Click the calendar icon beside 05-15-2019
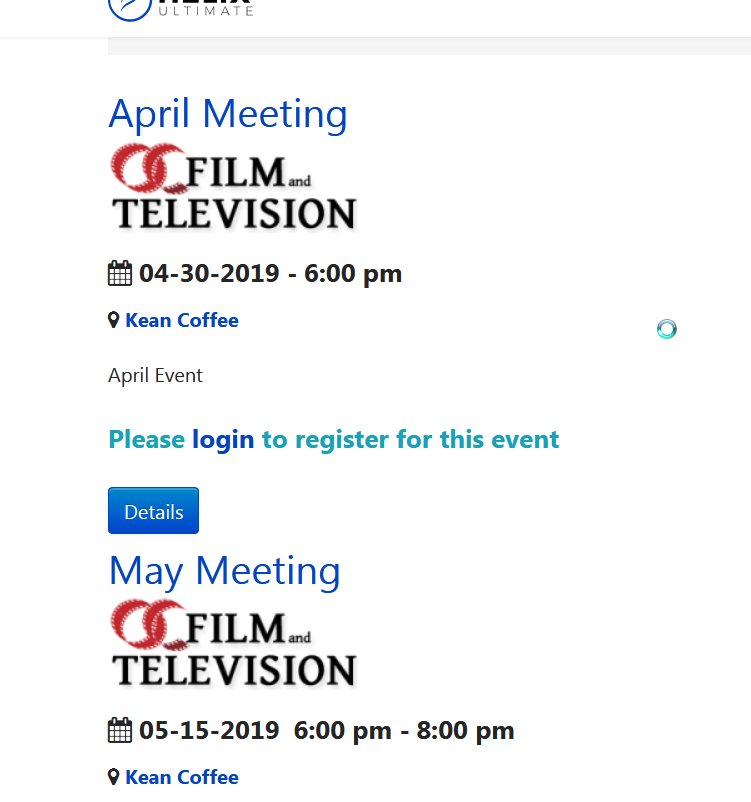Screen dimensions: 751x802 pos(120,730)
